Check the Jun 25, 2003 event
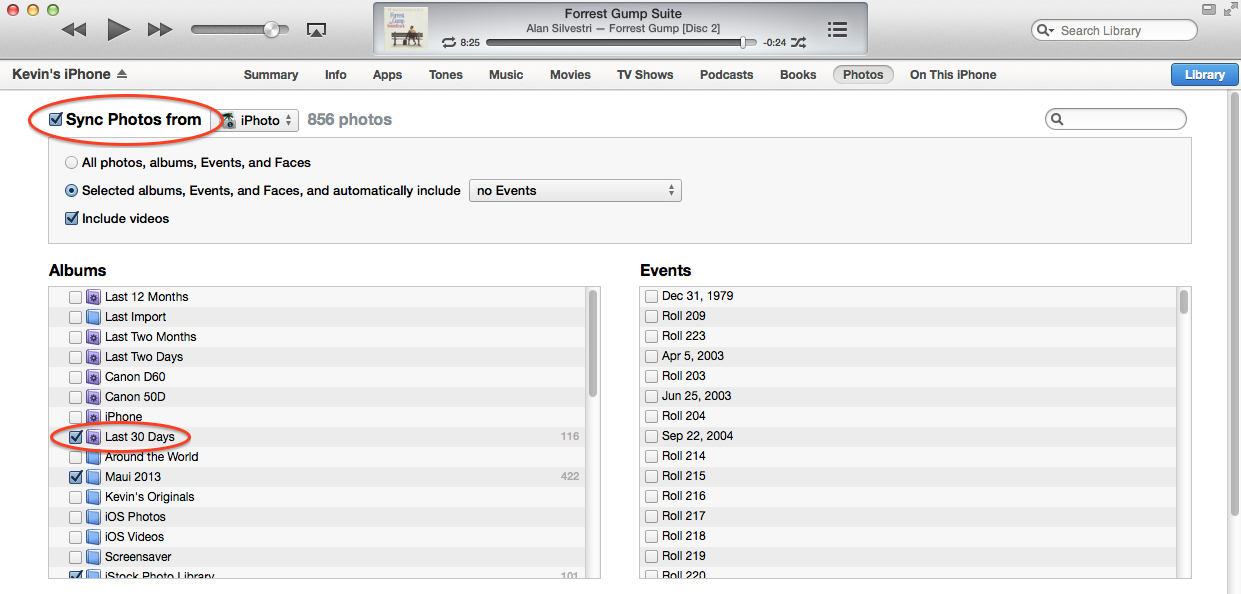Viewport: 1241px width, 594px height. 651,396
